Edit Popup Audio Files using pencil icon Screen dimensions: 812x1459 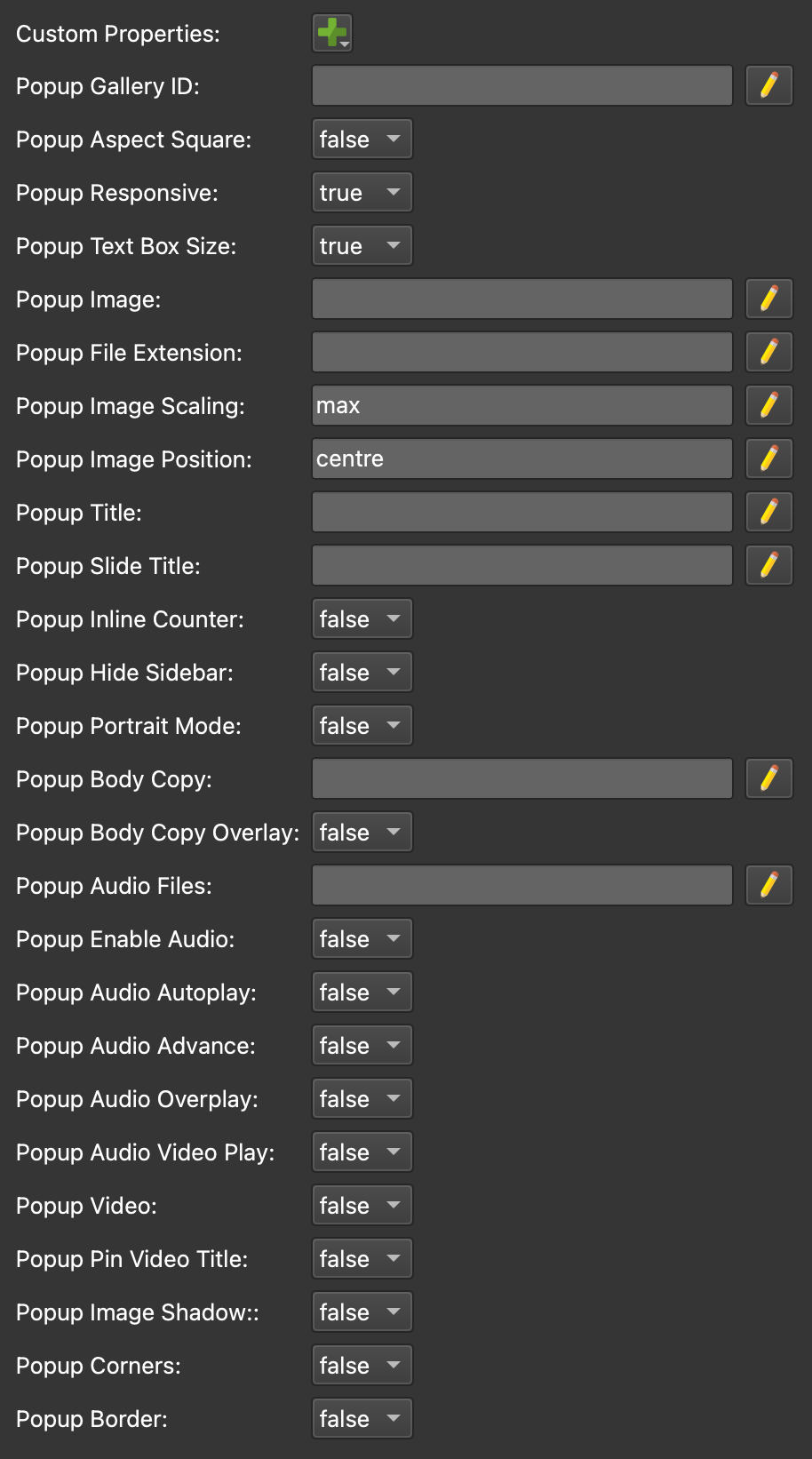[769, 886]
